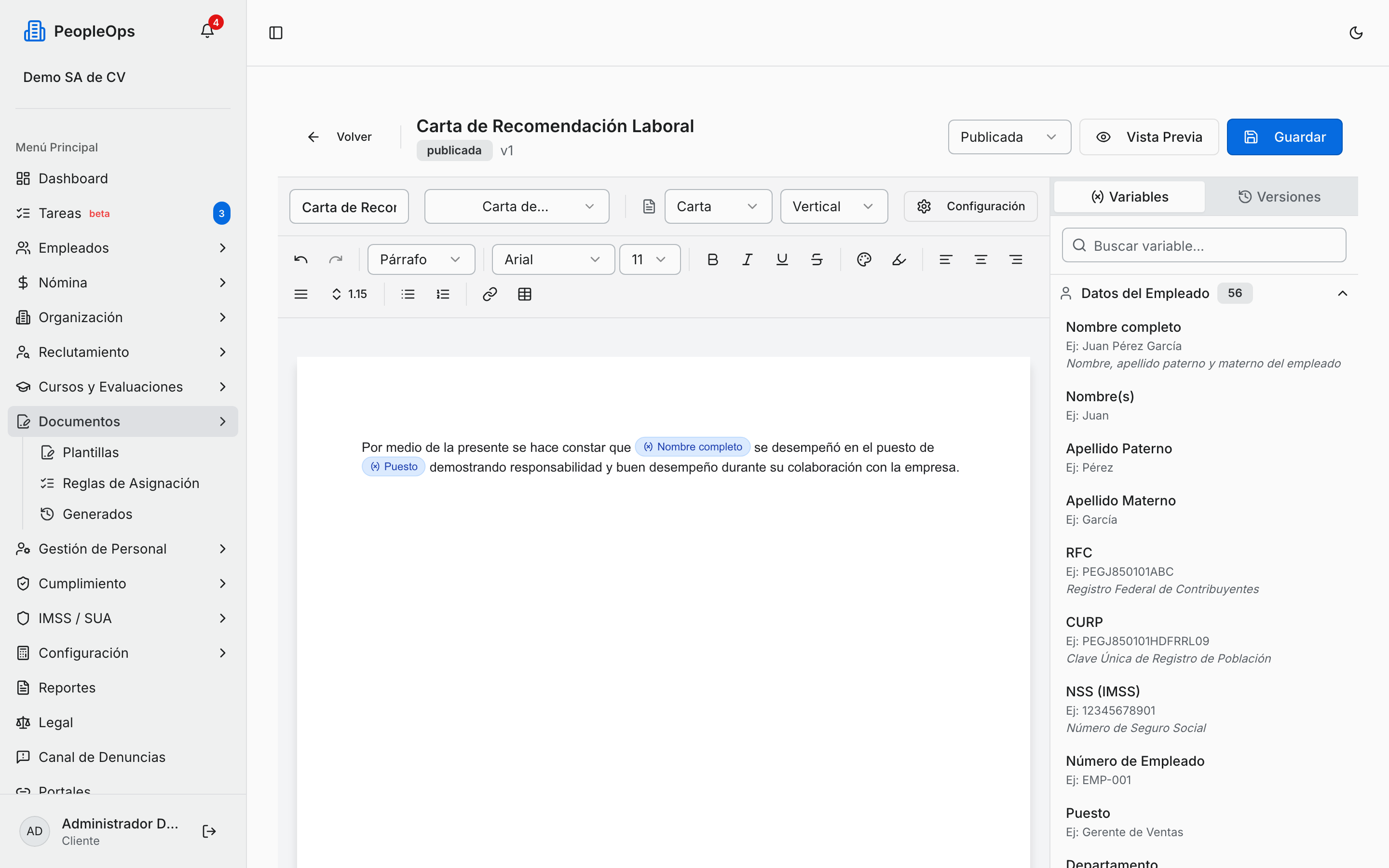
Task: Insert a bulleted list
Action: pos(408,294)
